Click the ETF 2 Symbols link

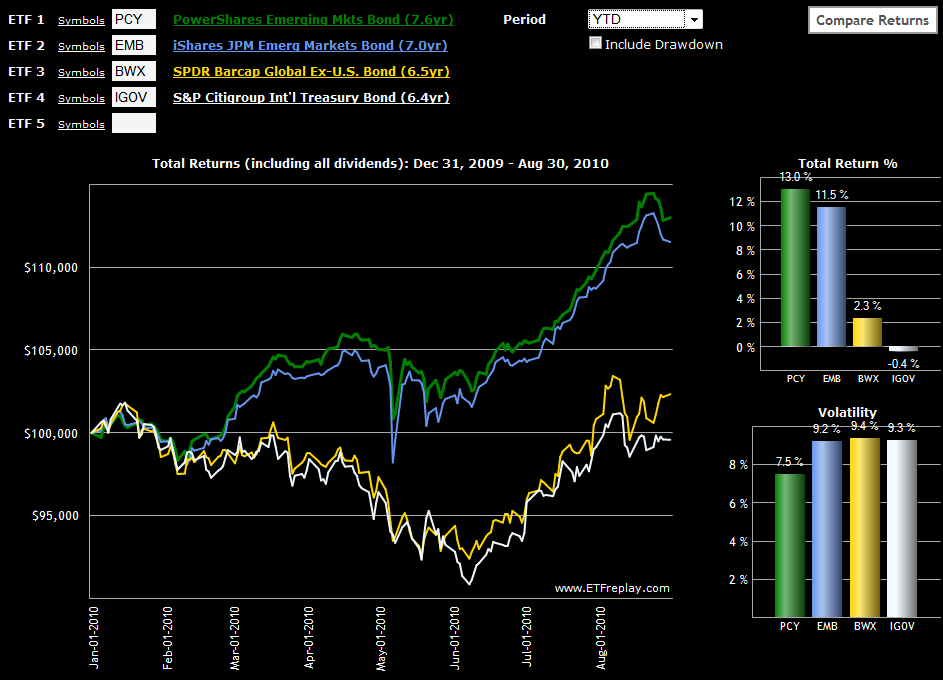point(81,46)
